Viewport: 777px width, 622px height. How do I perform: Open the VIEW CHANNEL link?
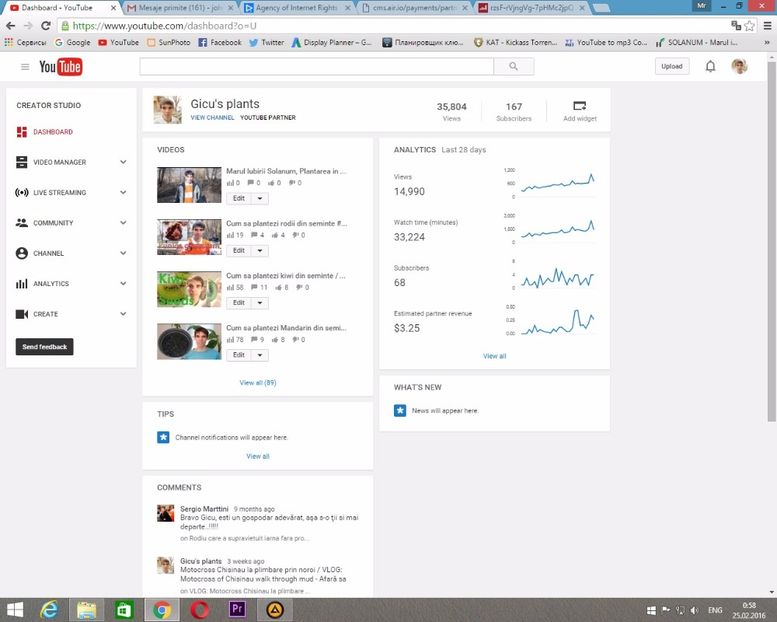[x=212, y=118]
